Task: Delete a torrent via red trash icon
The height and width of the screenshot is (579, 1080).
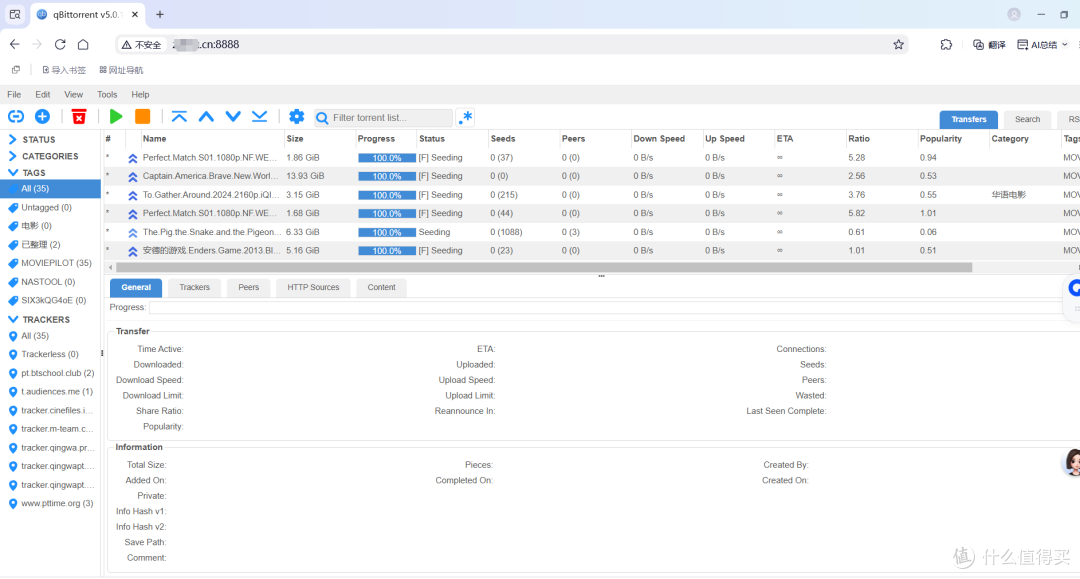Action: (x=79, y=117)
